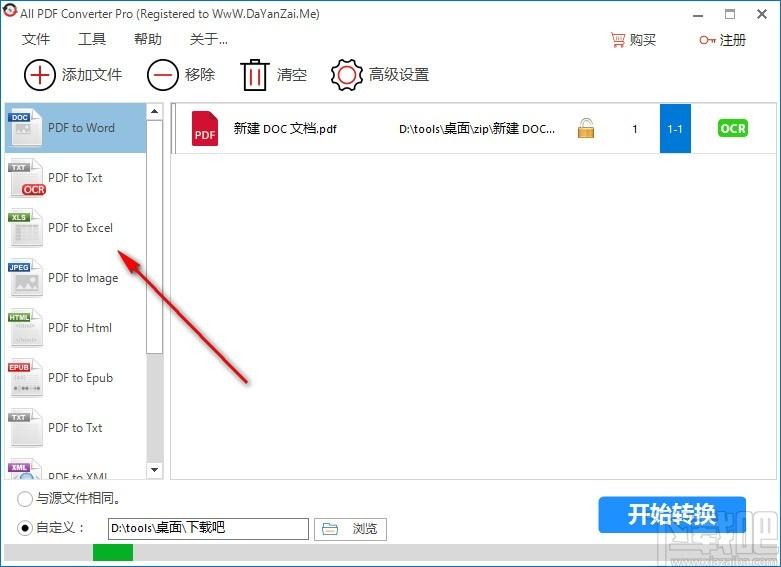Click the blue 开始转换 start conversion button
This screenshot has width=781, height=567.
click(672, 514)
